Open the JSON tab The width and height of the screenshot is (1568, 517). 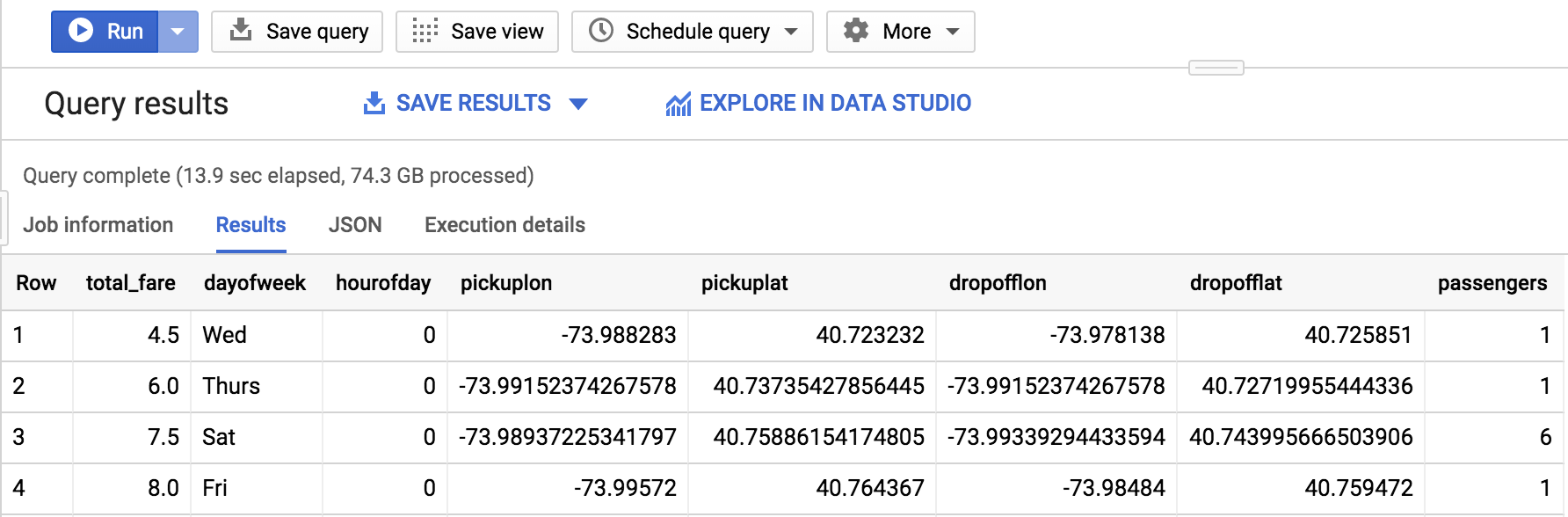(x=355, y=225)
